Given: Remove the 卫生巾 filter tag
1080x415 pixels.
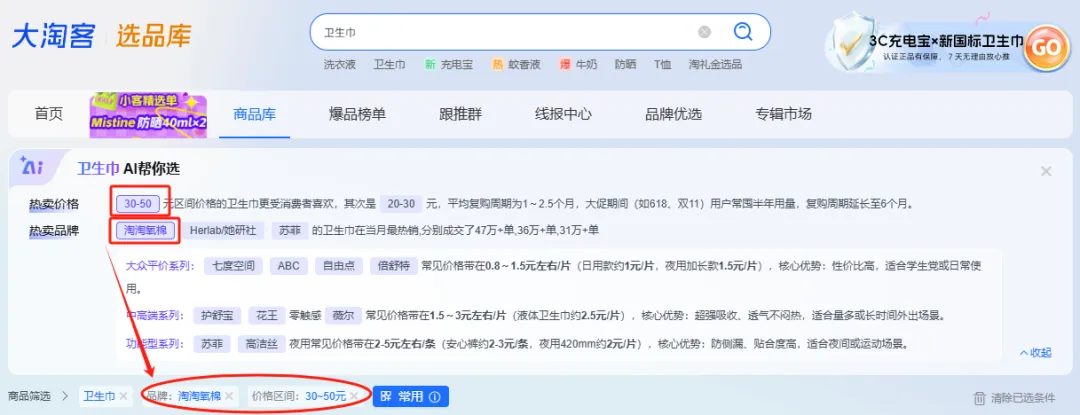Looking at the screenshot, I should (123, 396).
